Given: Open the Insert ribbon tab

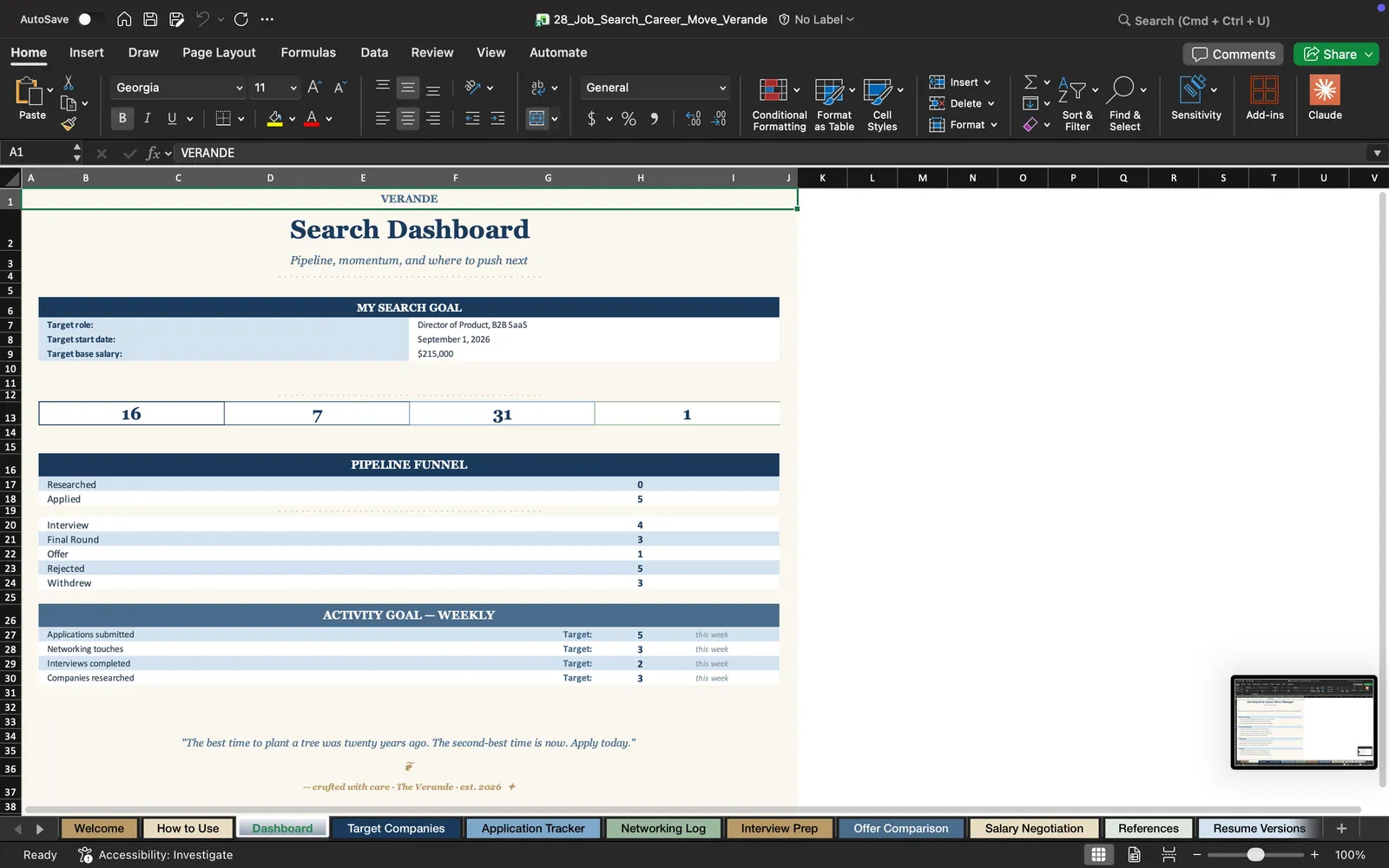Looking at the screenshot, I should click(x=87, y=52).
